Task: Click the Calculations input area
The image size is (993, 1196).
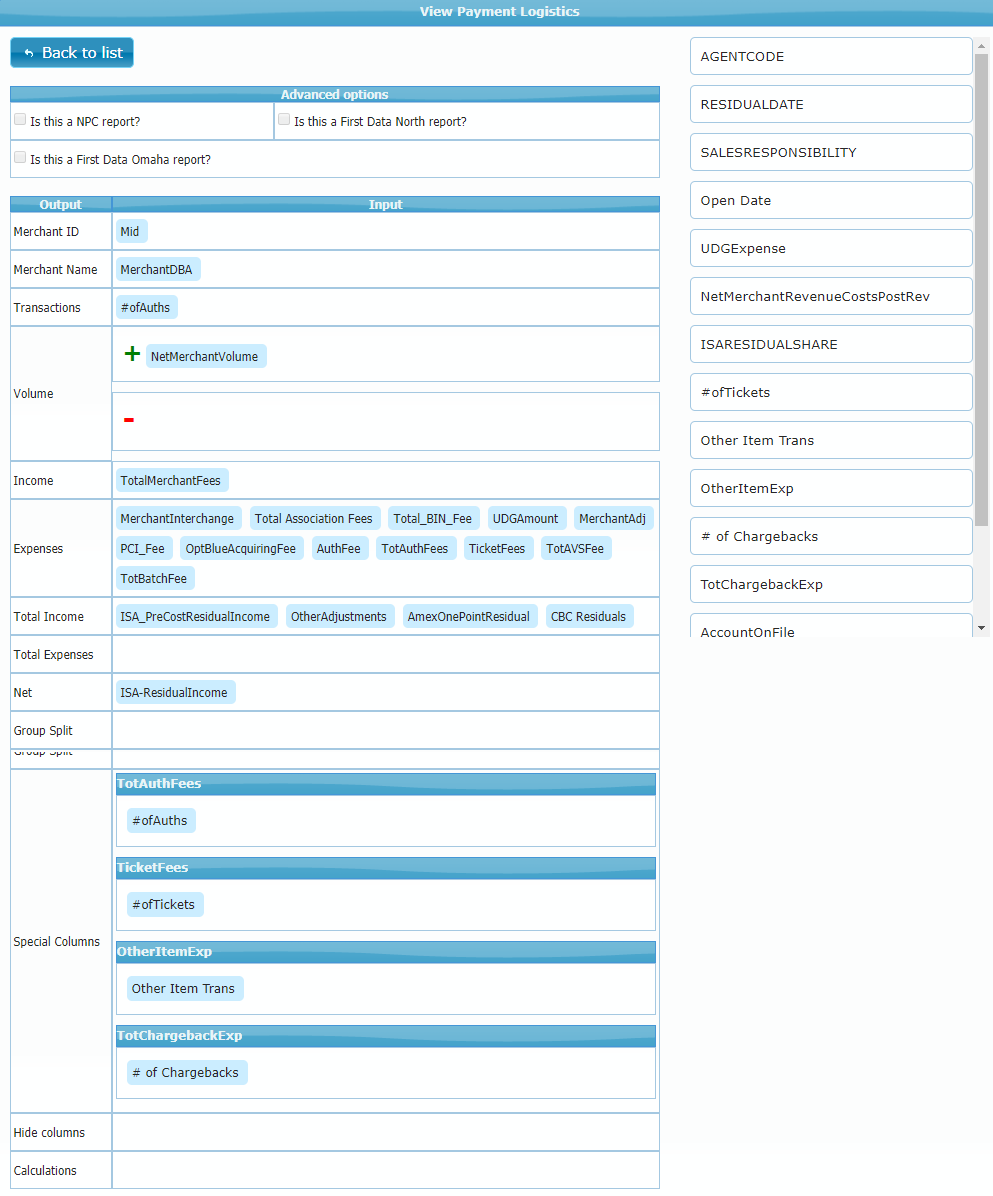Action: tap(385, 1170)
